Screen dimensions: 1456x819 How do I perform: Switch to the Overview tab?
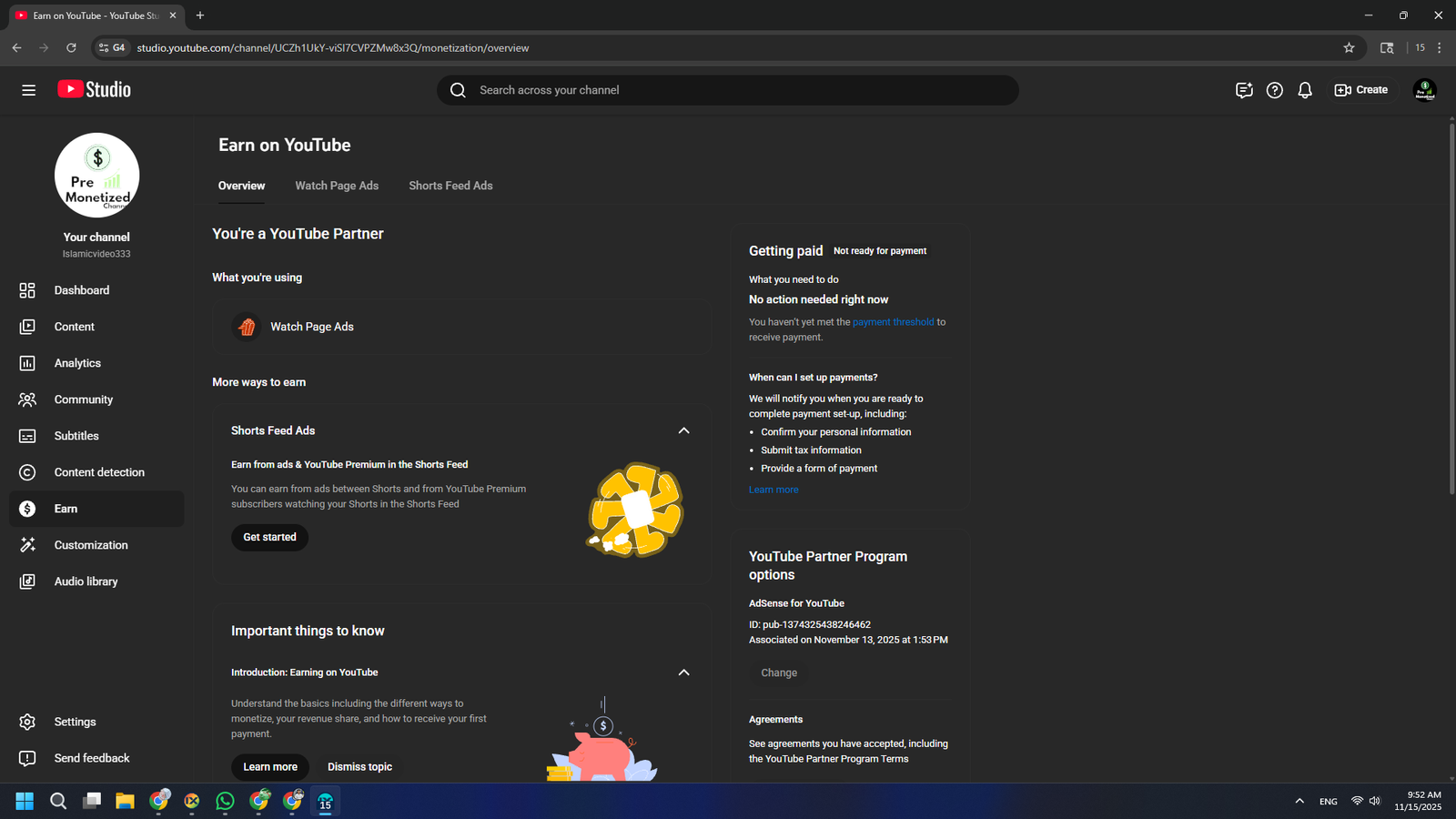click(241, 186)
